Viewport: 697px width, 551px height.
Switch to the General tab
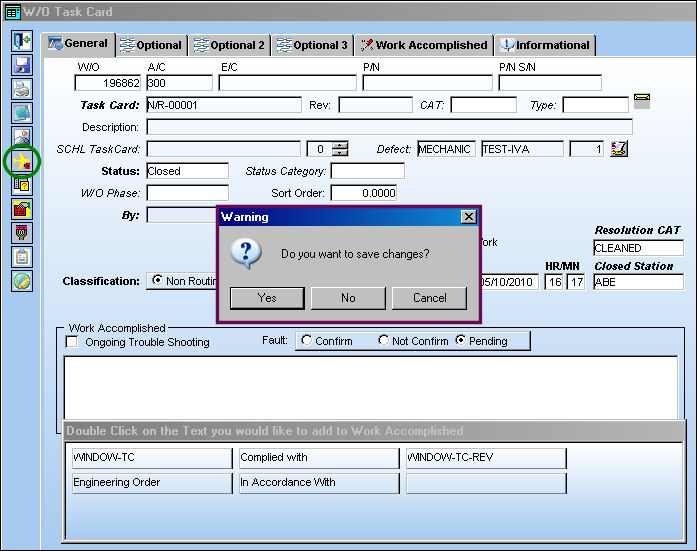pos(78,44)
